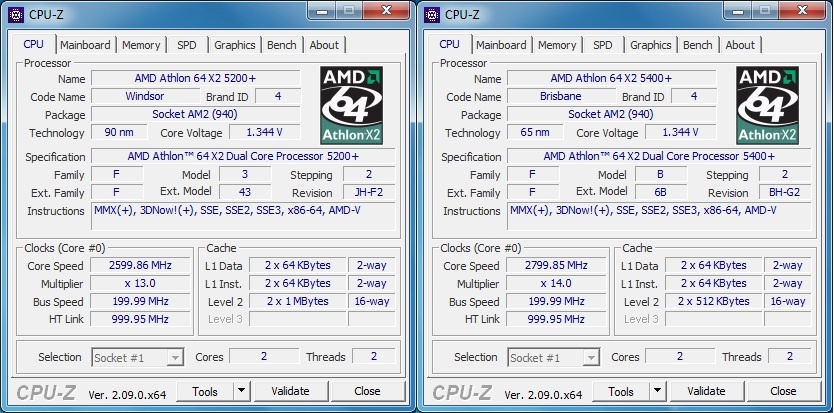
Task: Switch to SPD tab in left window
Action: tap(187, 45)
